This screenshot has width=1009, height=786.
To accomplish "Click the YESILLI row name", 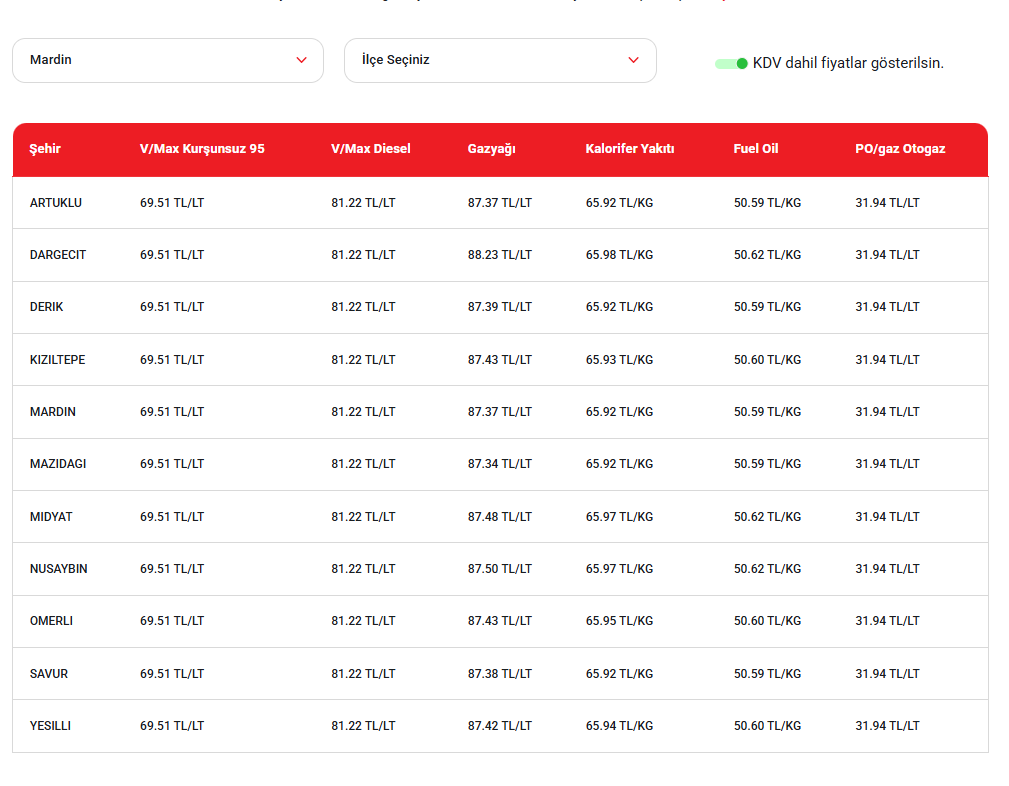I will [50, 726].
